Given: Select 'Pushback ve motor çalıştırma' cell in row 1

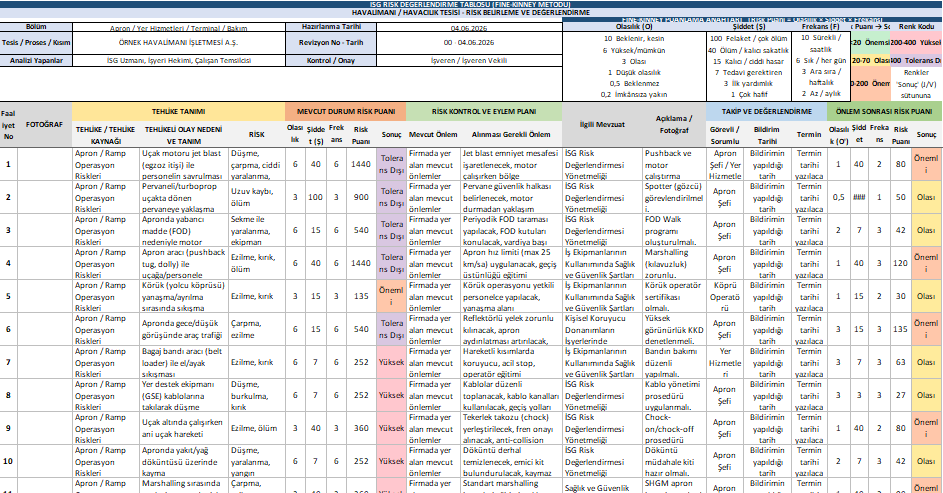Looking at the screenshot, I should [x=674, y=164].
